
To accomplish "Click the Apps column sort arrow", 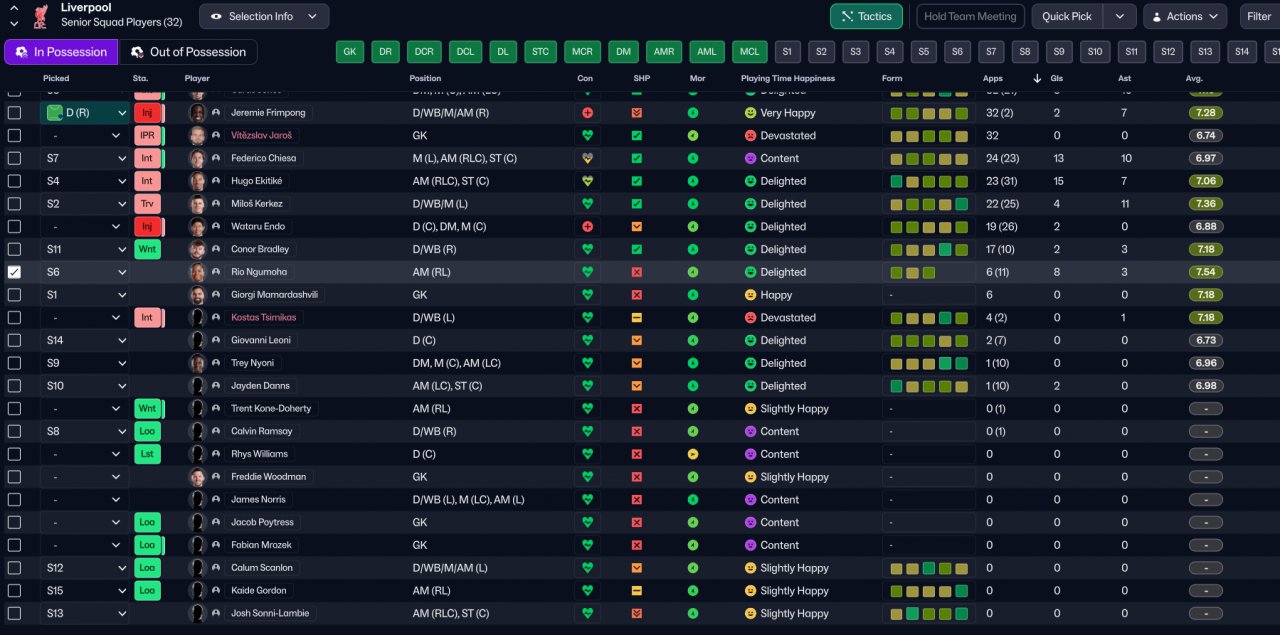I will click(x=1037, y=78).
